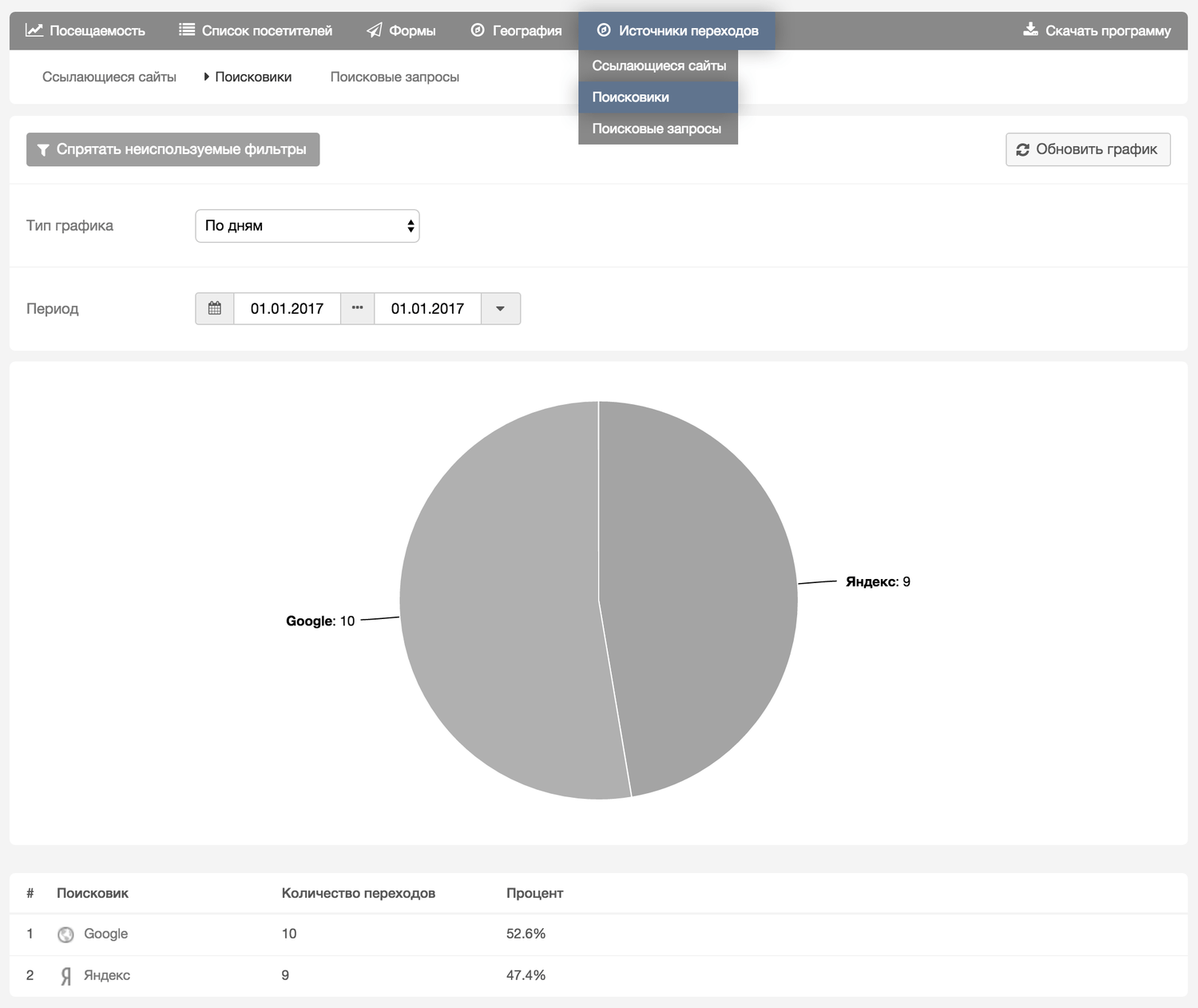Edit the period start date field
1198x1008 pixels.
(287, 308)
